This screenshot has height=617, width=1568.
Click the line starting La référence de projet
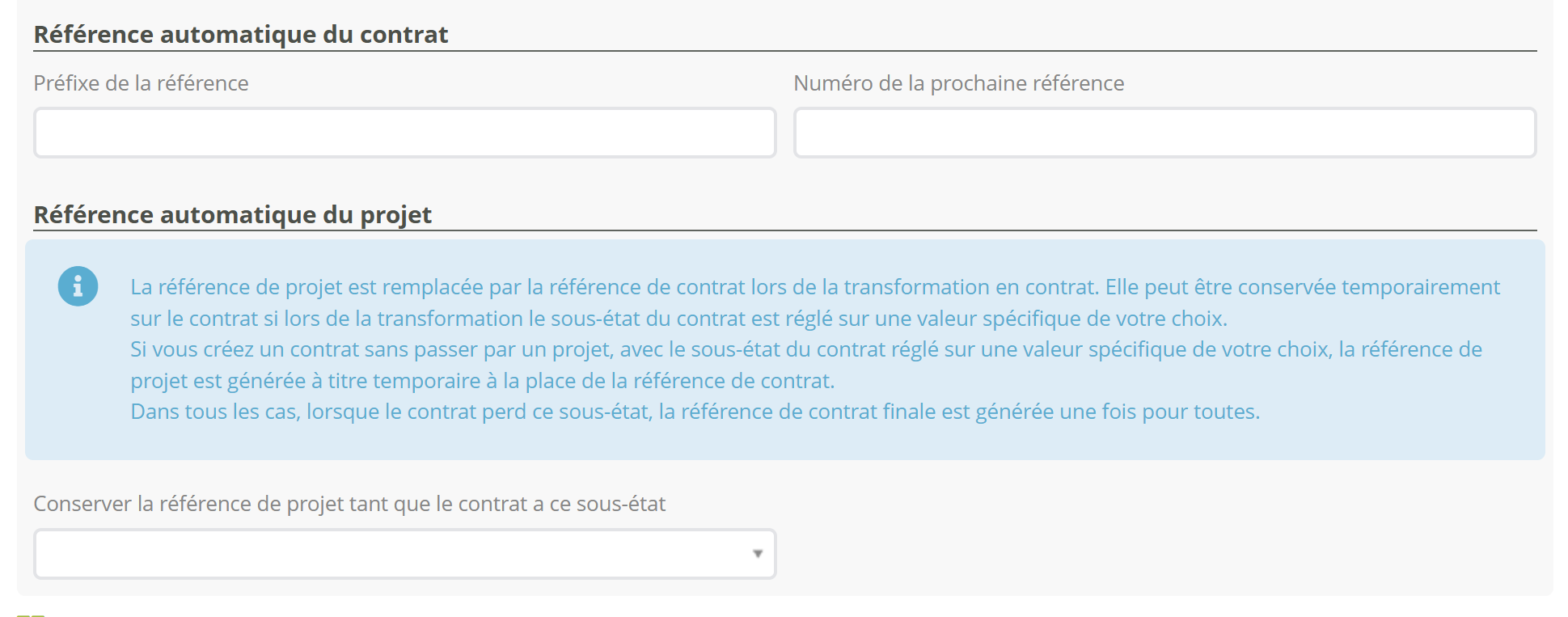(815, 287)
